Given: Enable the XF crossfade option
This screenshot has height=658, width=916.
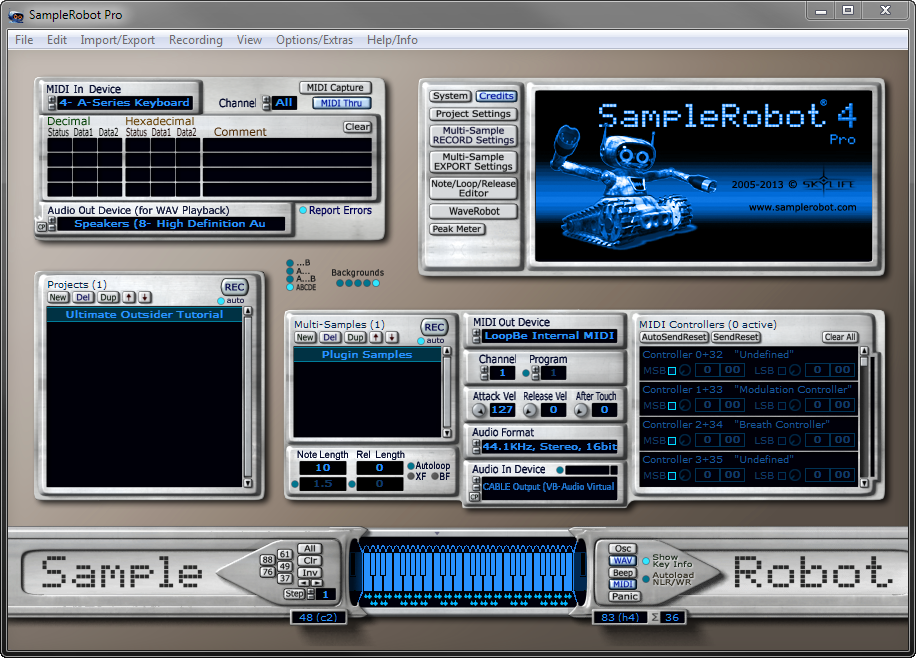Looking at the screenshot, I should (411, 476).
